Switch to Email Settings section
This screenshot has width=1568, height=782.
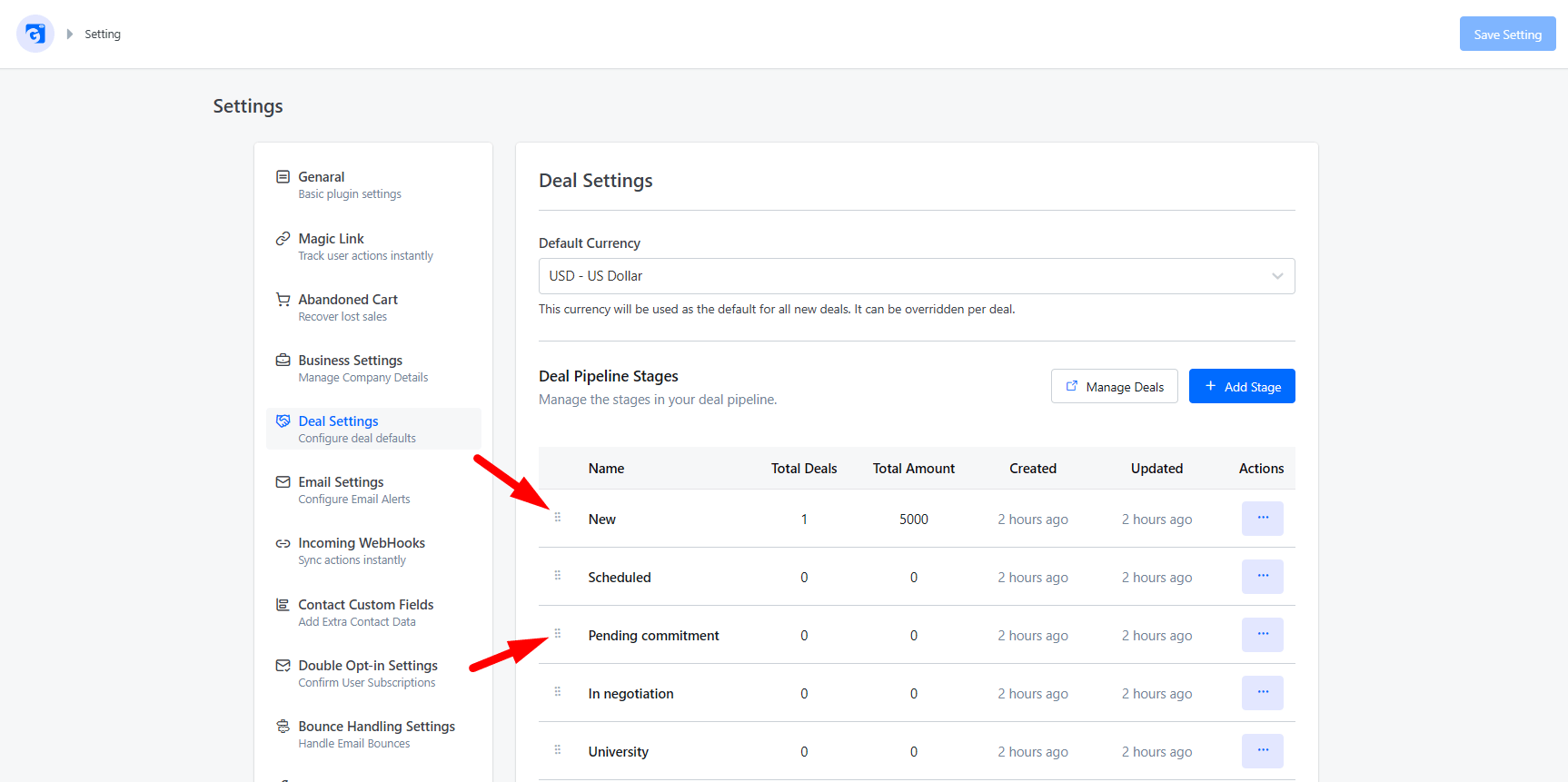pyautogui.click(x=373, y=490)
